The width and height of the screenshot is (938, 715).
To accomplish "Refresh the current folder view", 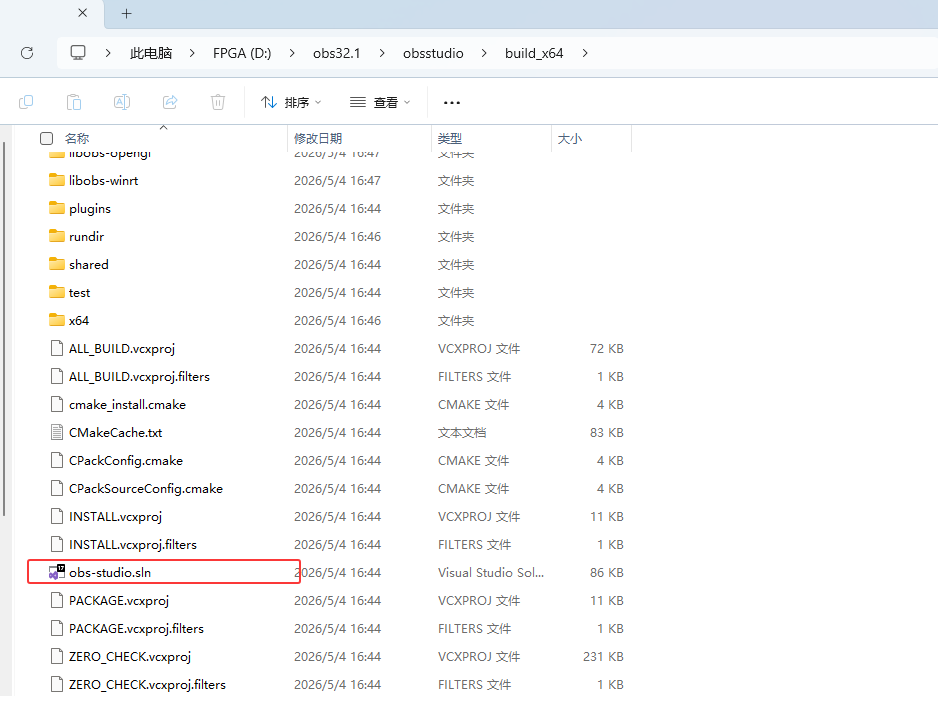I will (27, 53).
